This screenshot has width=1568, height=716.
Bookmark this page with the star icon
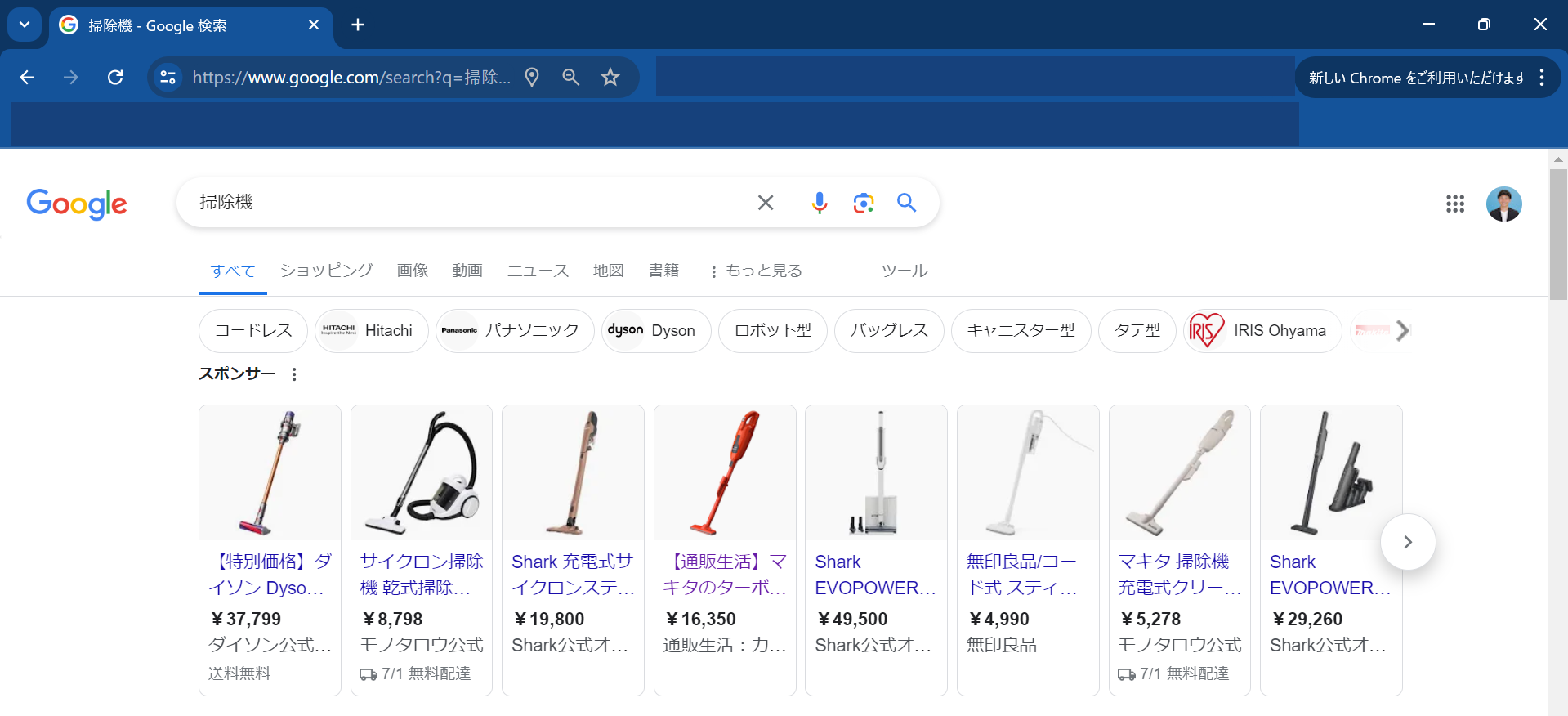[610, 77]
